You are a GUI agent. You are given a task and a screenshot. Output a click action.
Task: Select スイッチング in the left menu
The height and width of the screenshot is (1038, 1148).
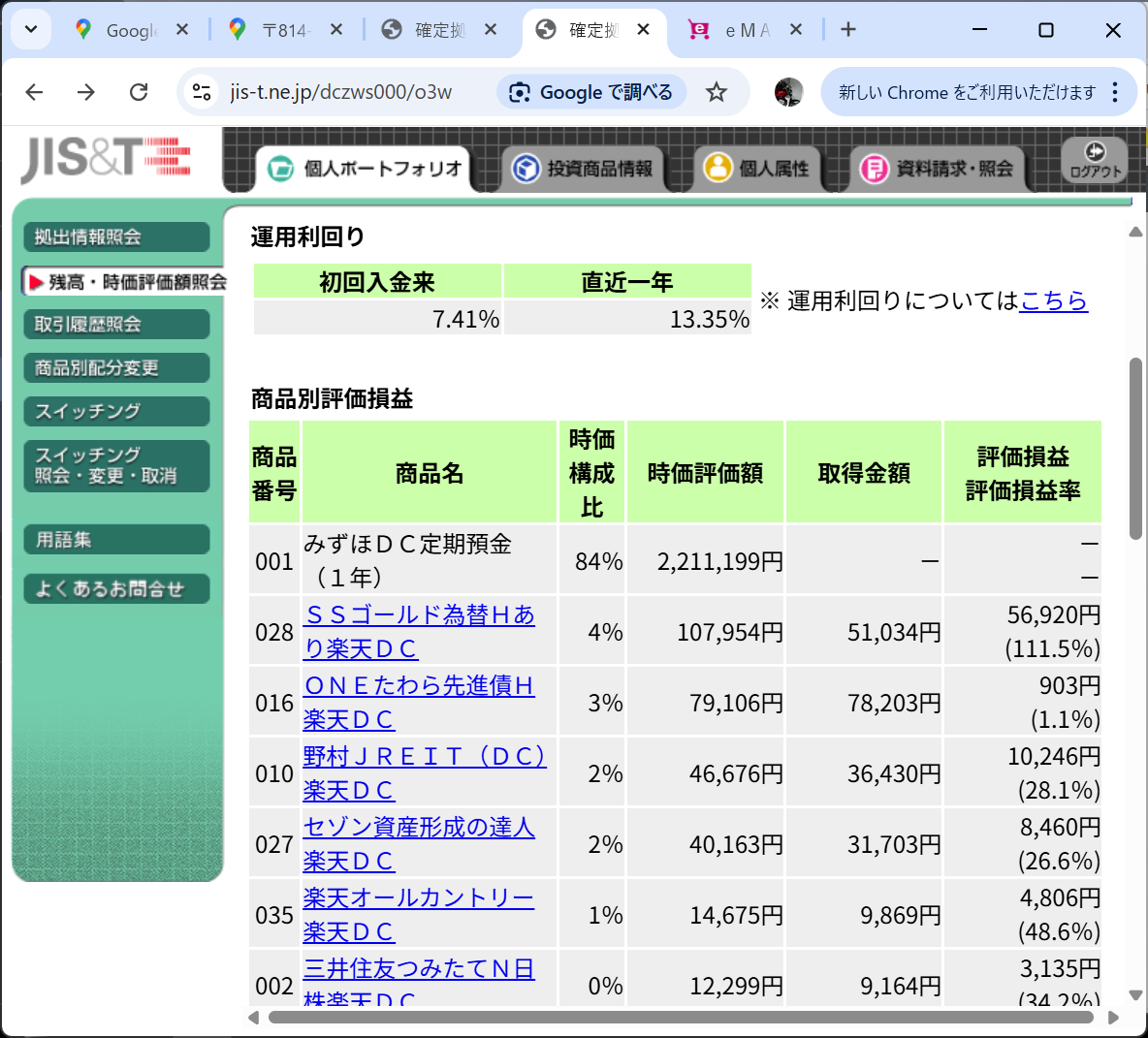[x=115, y=411]
